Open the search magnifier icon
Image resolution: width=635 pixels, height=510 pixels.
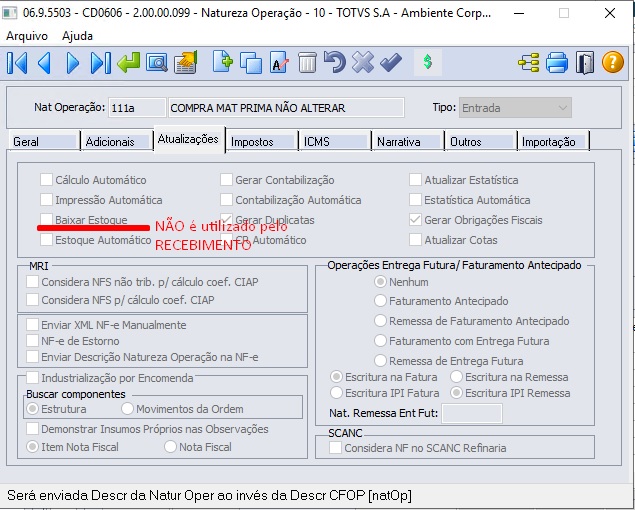(x=156, y=62)
